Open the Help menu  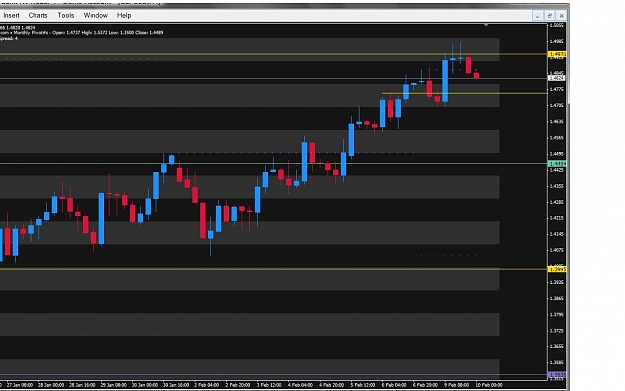tap(124, 15)
